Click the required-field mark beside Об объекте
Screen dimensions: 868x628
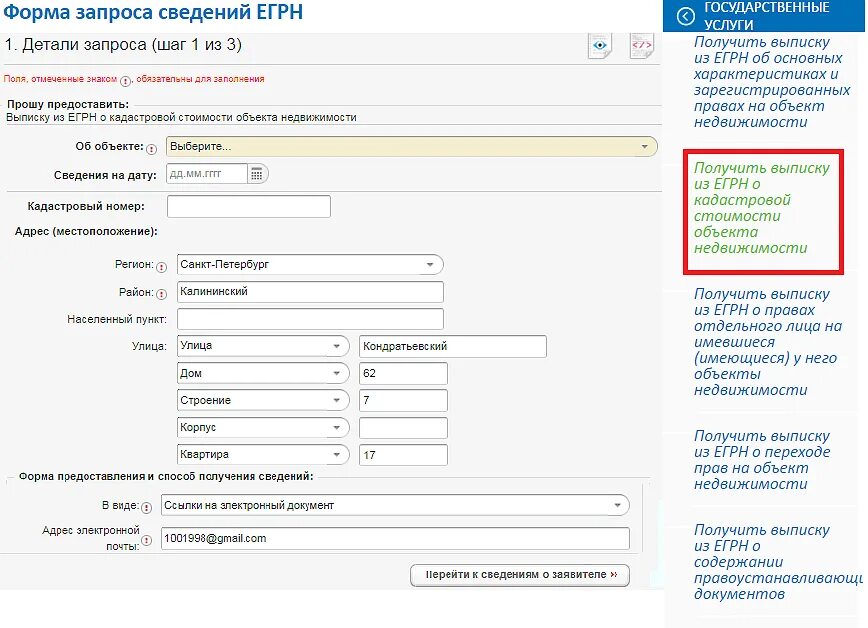(151, 149)
